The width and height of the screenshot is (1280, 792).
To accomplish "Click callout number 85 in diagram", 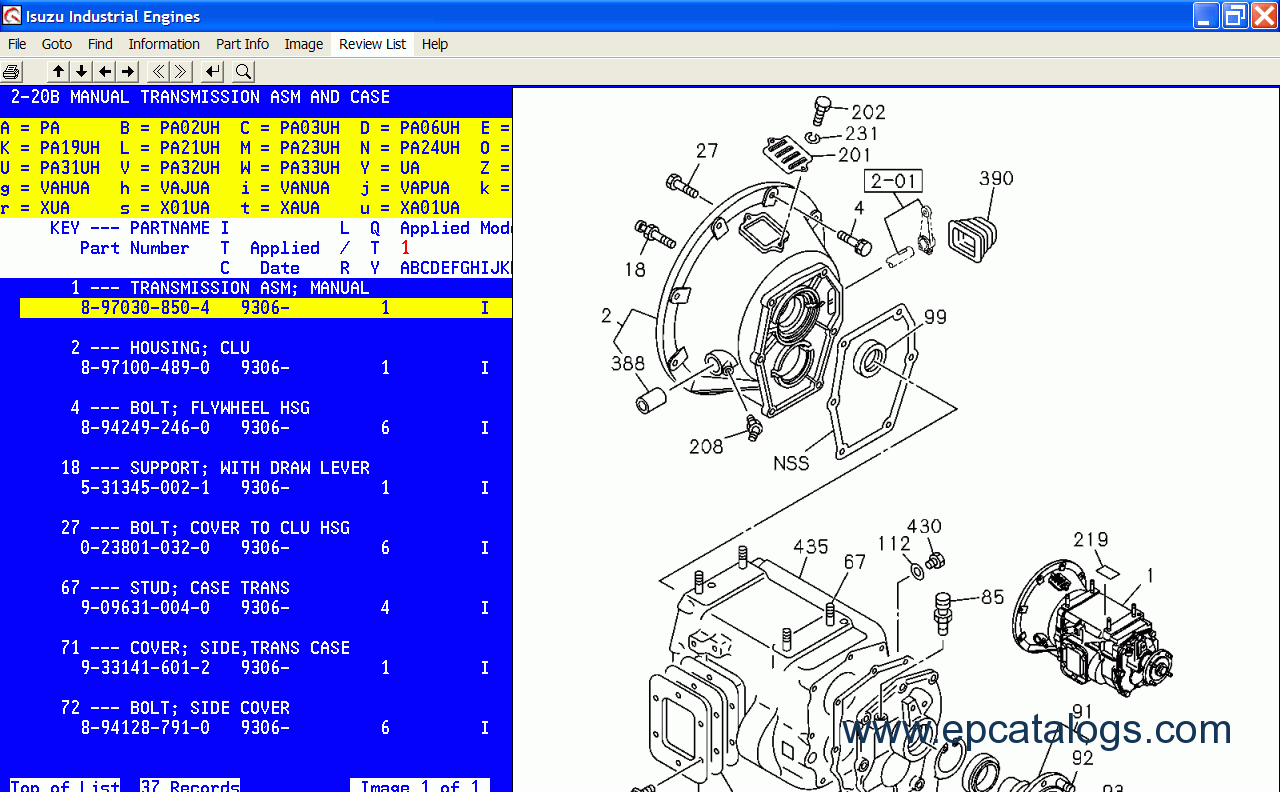I will coord(992,597).
